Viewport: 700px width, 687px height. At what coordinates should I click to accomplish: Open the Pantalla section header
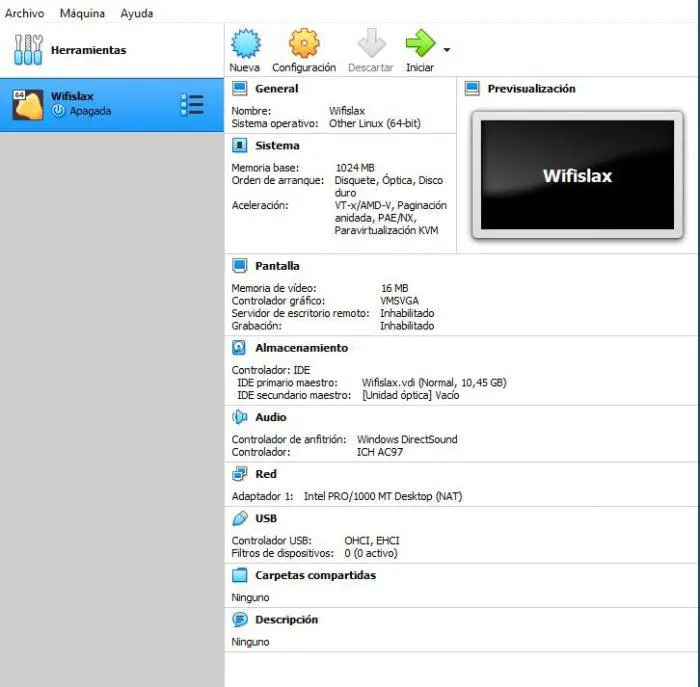[277, 266]
